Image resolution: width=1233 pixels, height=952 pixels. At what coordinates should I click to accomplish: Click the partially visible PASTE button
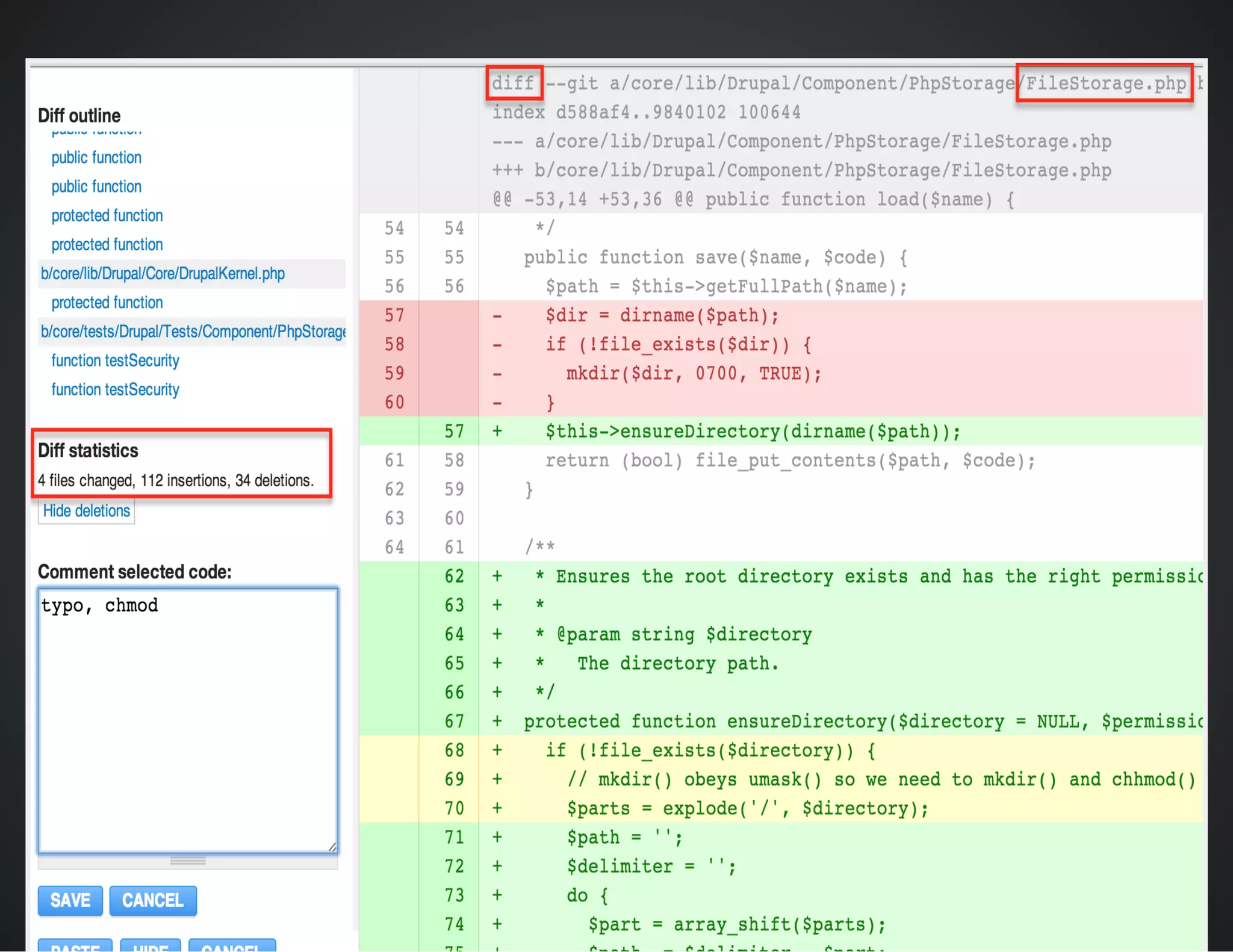click(75, 946)
